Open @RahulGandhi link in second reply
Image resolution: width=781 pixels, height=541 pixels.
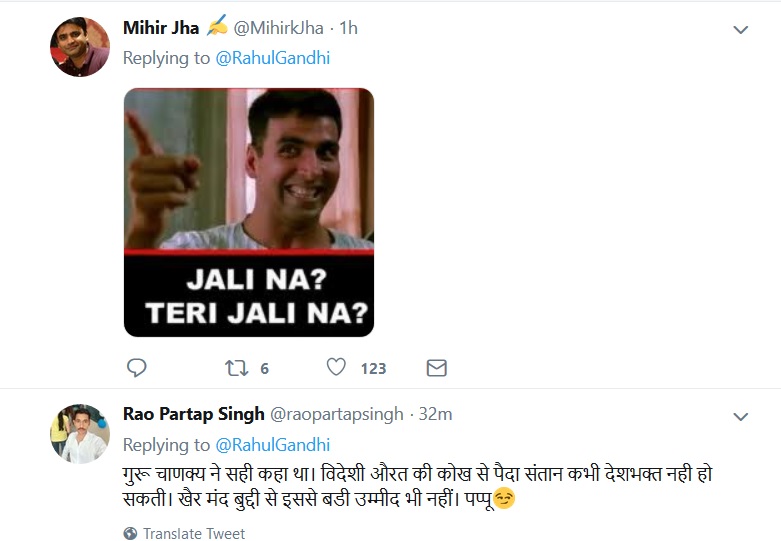pos(272,445)
